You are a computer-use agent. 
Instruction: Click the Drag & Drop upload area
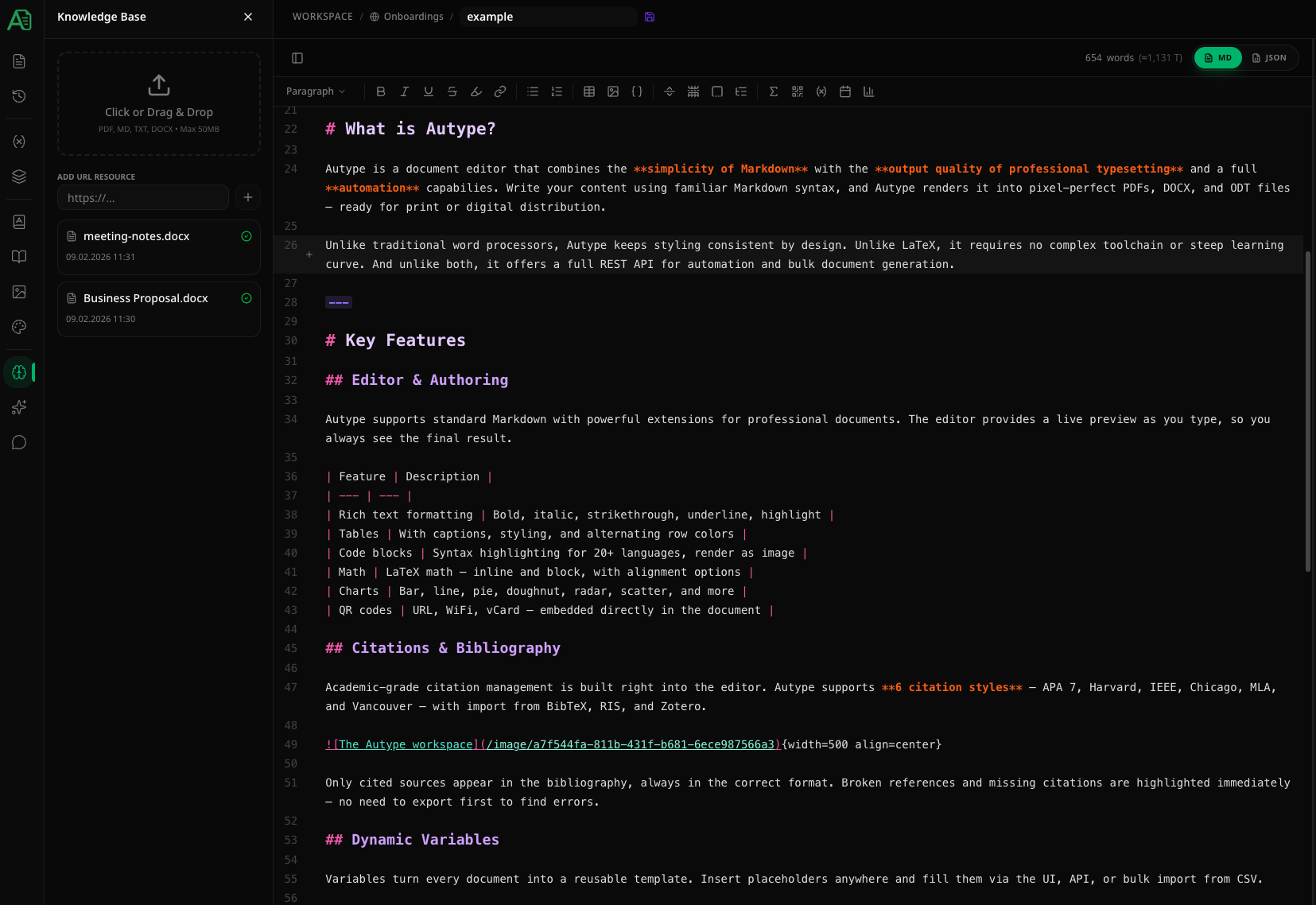coord(158,103)
